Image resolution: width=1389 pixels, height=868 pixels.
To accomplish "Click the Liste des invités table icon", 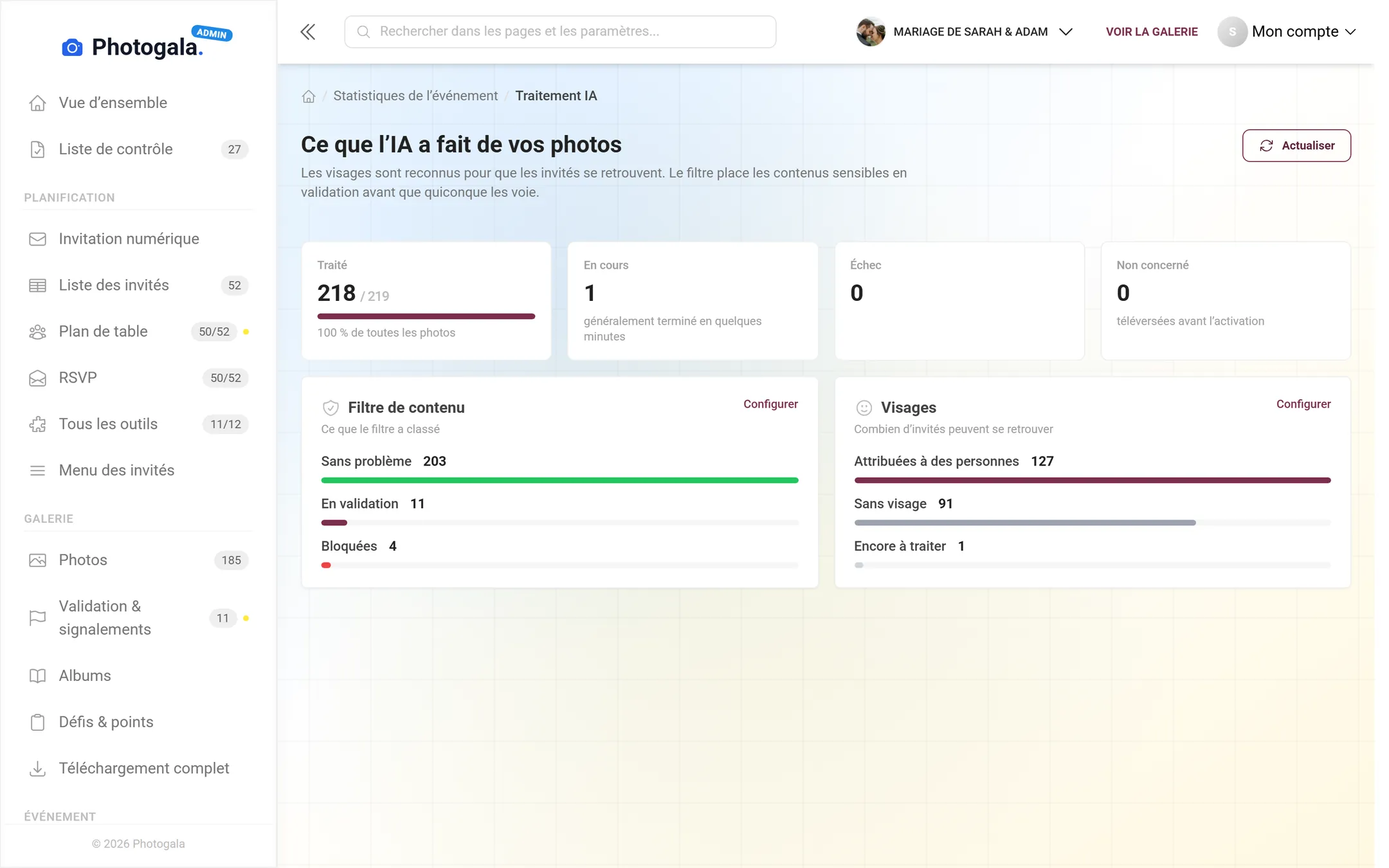I will pyautogui.click(x=37, y=285).
